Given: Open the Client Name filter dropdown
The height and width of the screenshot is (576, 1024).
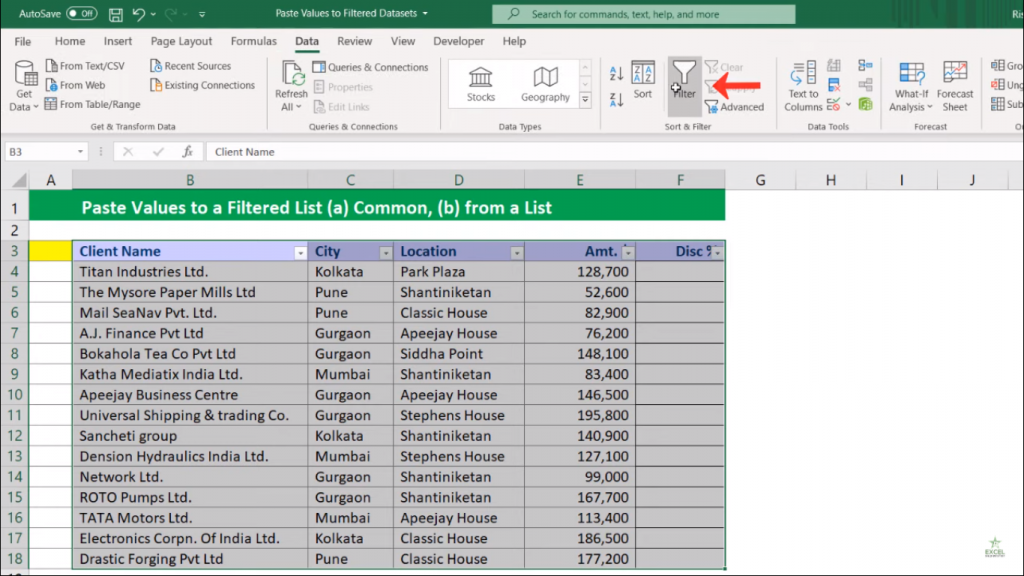Looking at the screenshot, I should pos(300,253).
